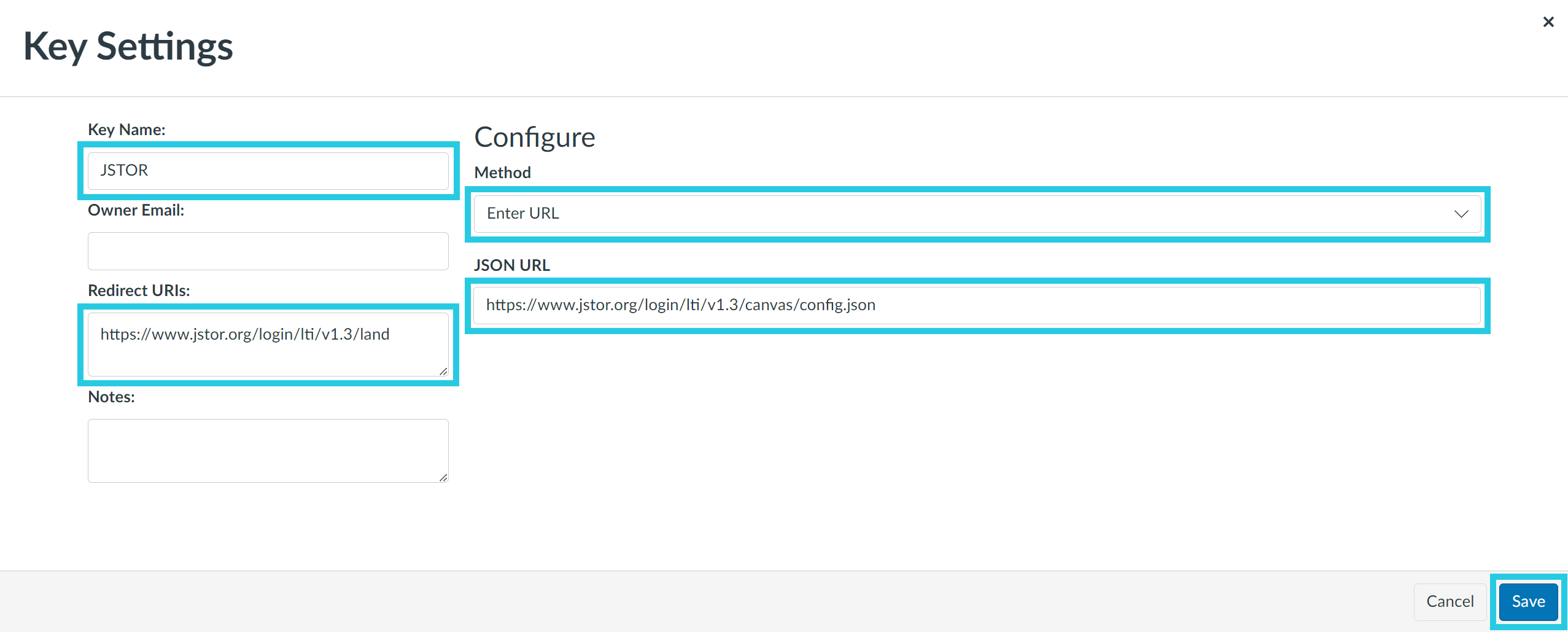Focus the Owner Email field

pos(268,251)
